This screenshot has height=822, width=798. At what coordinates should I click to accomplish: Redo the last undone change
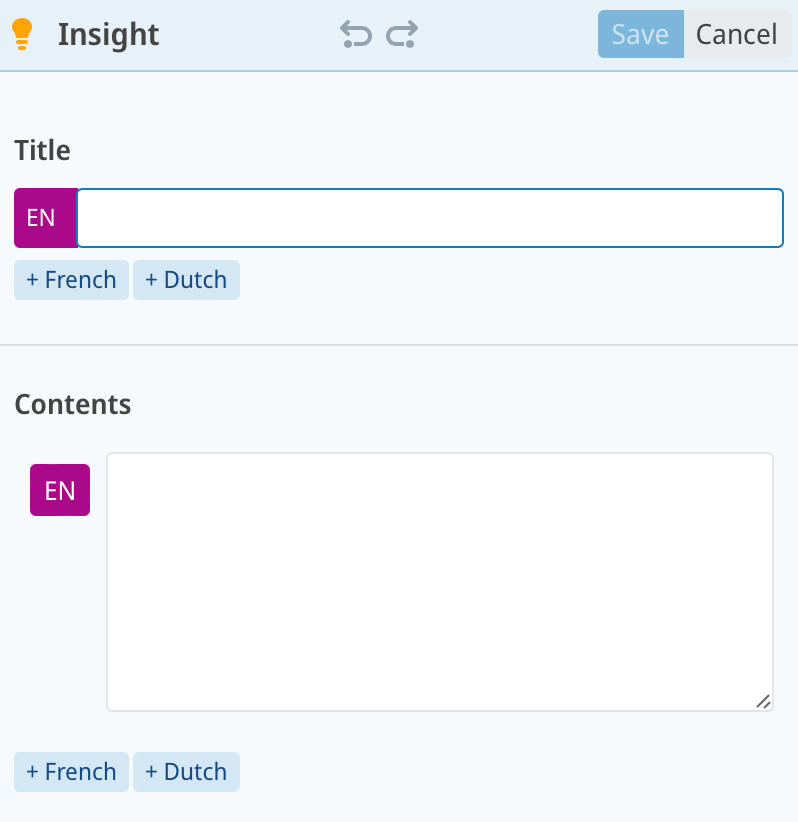pyautogui.click(x=402, y=35)
